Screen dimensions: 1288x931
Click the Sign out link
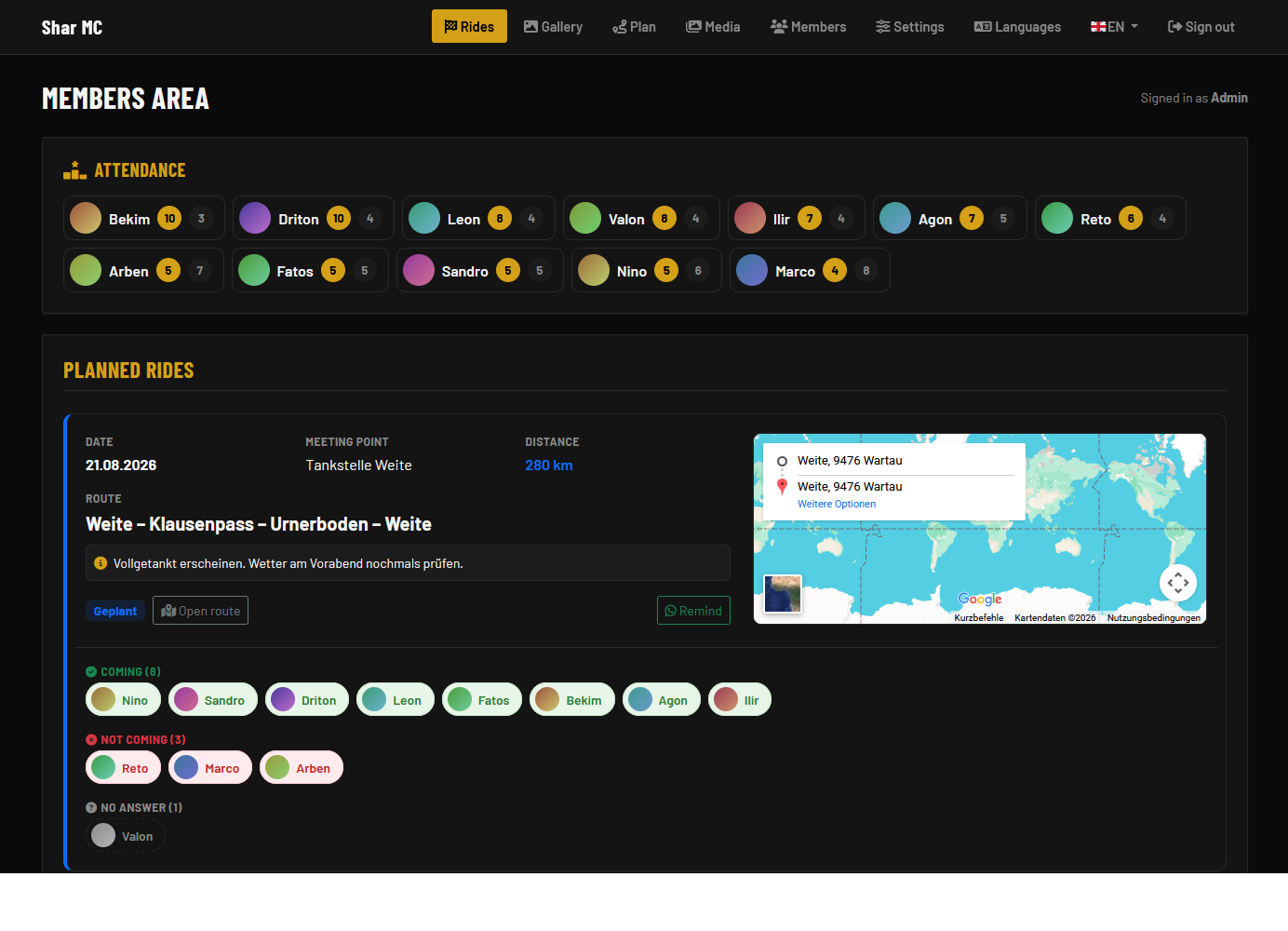click(1201, 27)
